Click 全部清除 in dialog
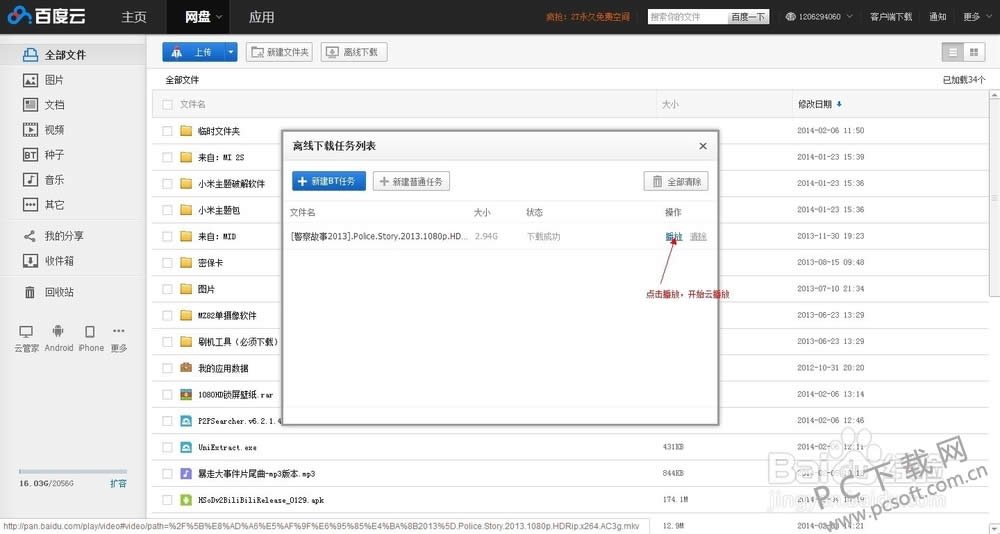 676,181
